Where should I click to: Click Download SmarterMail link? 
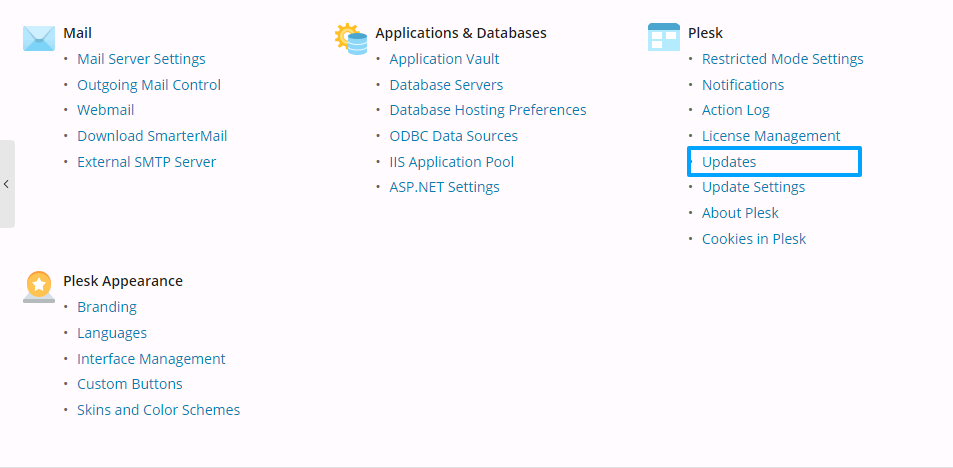[x=152, y=136]
